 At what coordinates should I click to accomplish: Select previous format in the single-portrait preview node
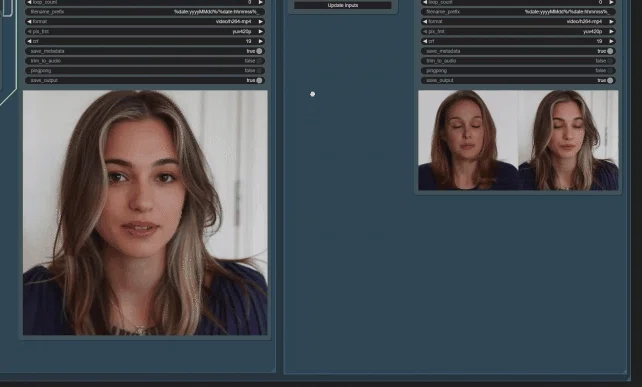(29, 22)
